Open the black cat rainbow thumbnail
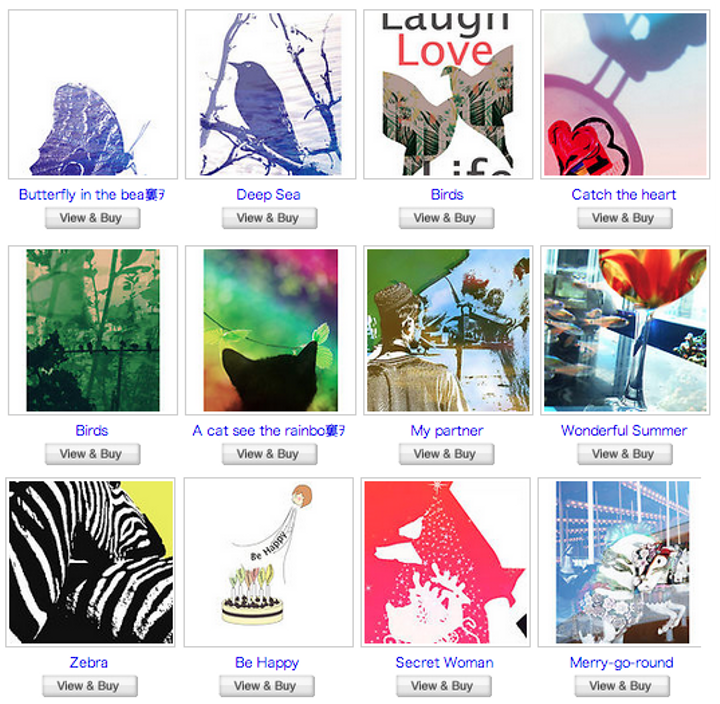Screen dimensions: 720x704 270,330
